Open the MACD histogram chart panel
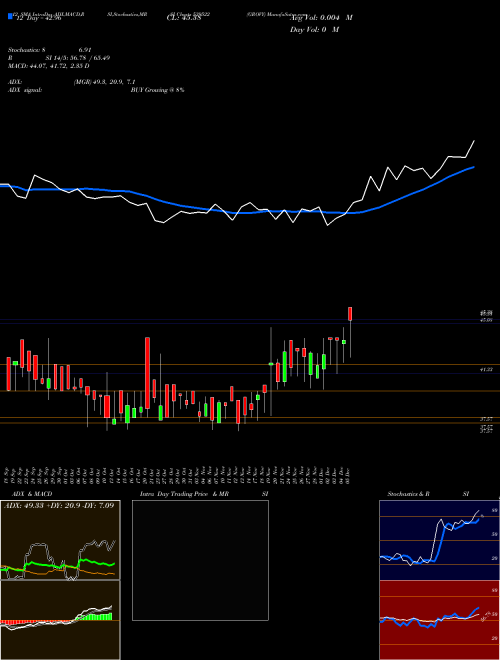 [x=60, y=620]
